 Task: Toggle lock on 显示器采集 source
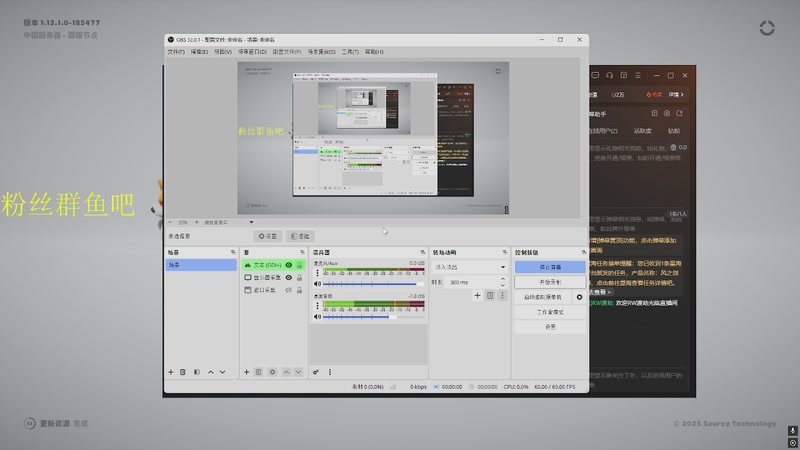point(299,278)
